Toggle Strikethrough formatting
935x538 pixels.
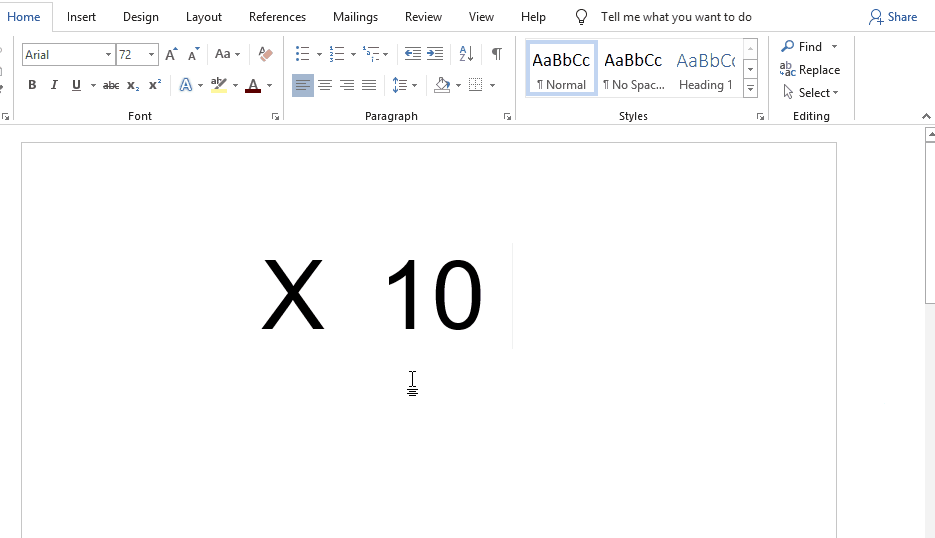pyautogui.click(x=111, y=85)
